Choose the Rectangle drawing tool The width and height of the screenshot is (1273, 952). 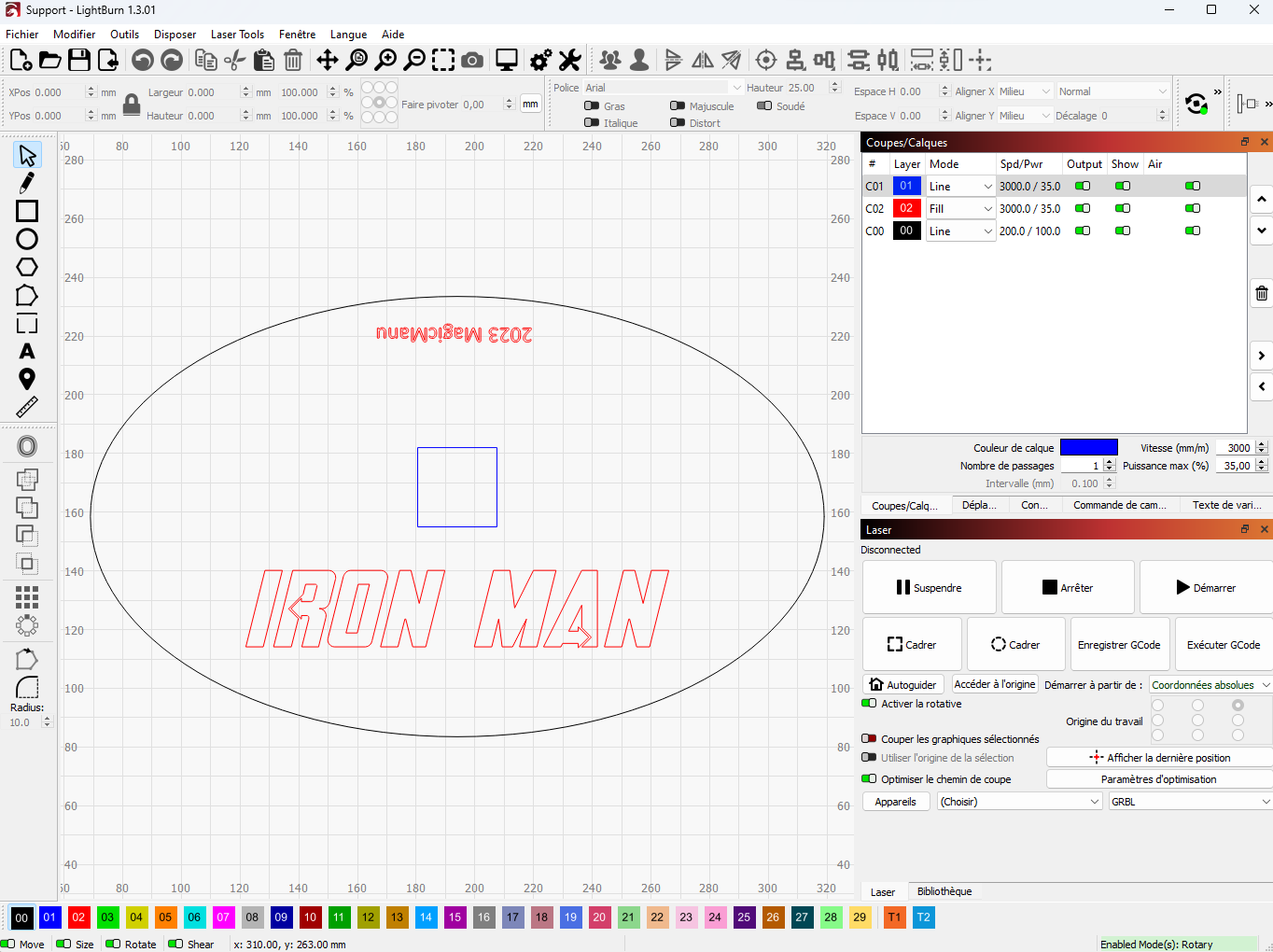27,212
